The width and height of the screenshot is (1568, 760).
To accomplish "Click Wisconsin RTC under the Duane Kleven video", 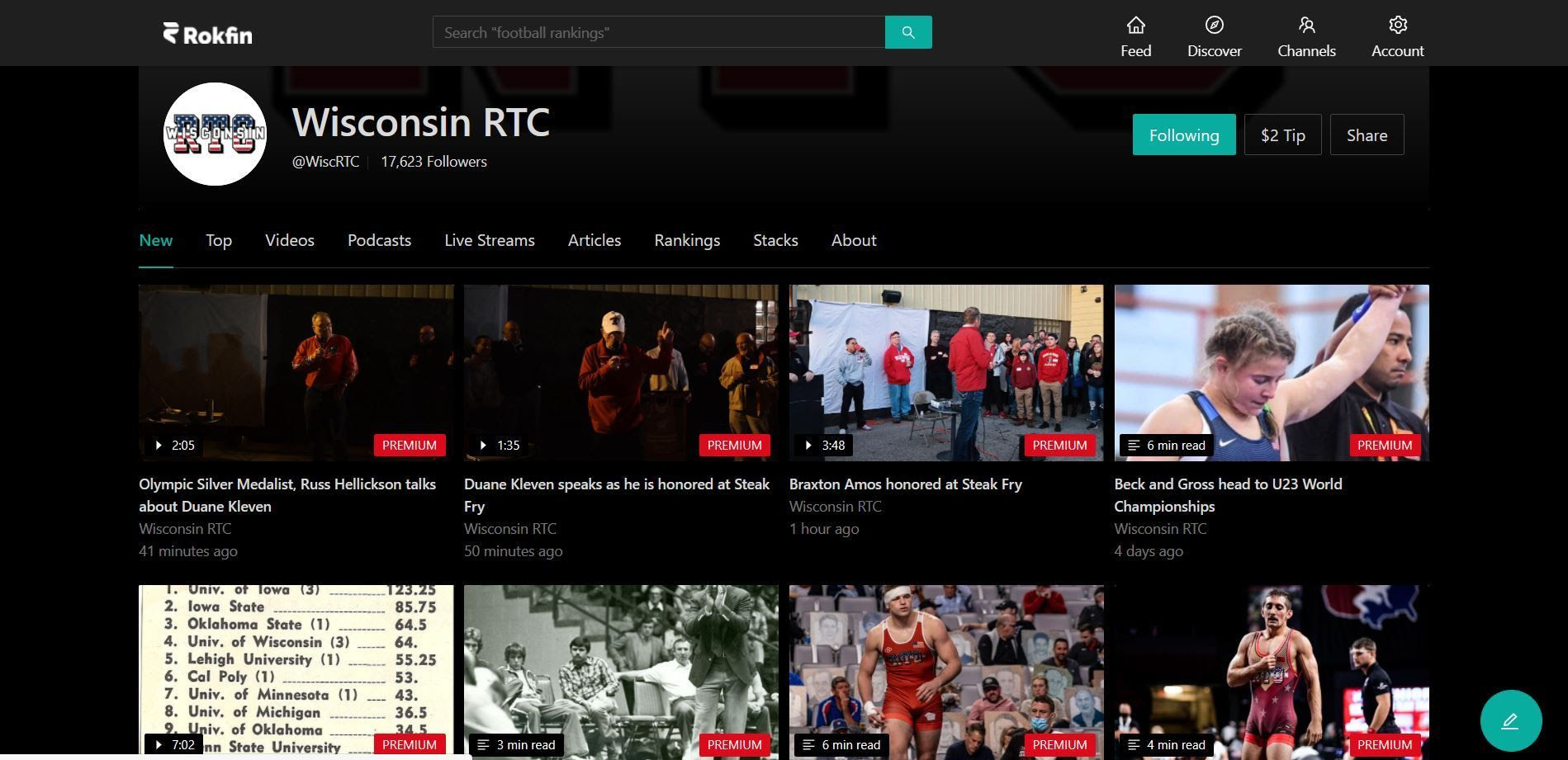I will (x=510, y=529).
